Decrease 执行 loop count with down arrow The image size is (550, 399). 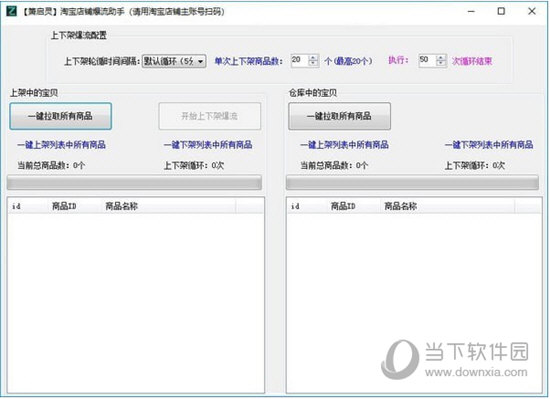(441, 64)
